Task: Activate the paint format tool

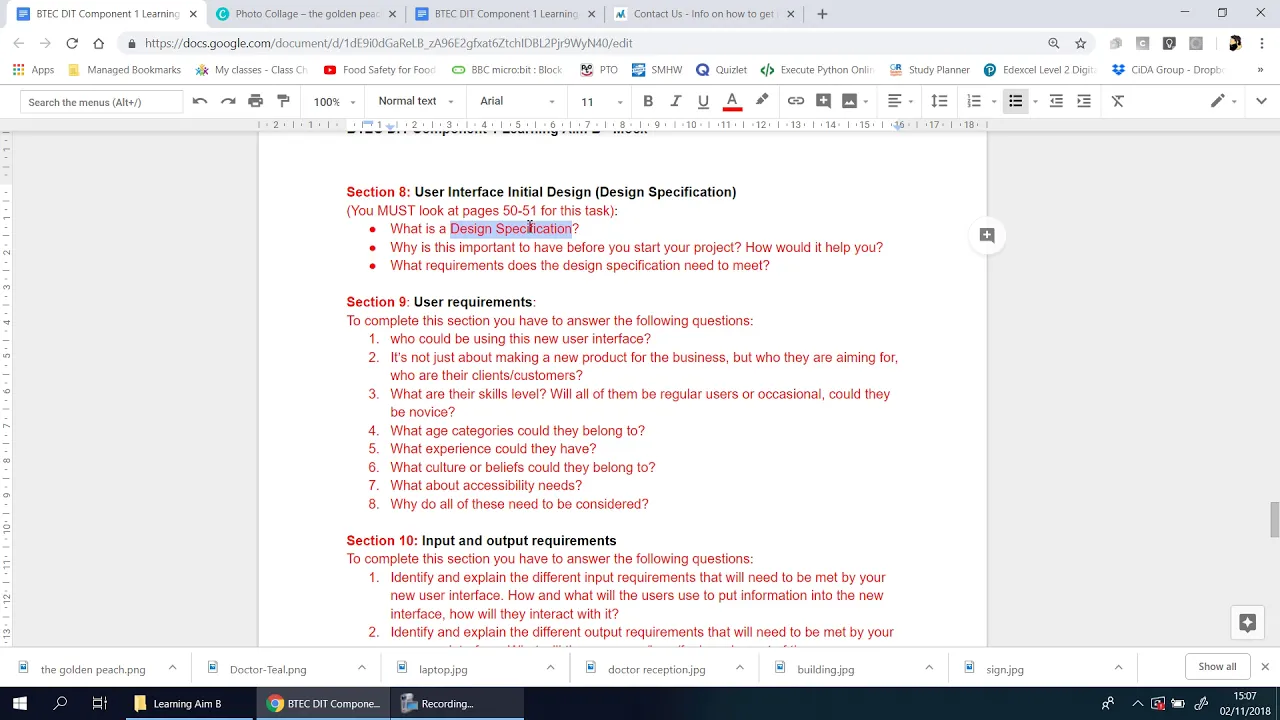Action: 283,101
